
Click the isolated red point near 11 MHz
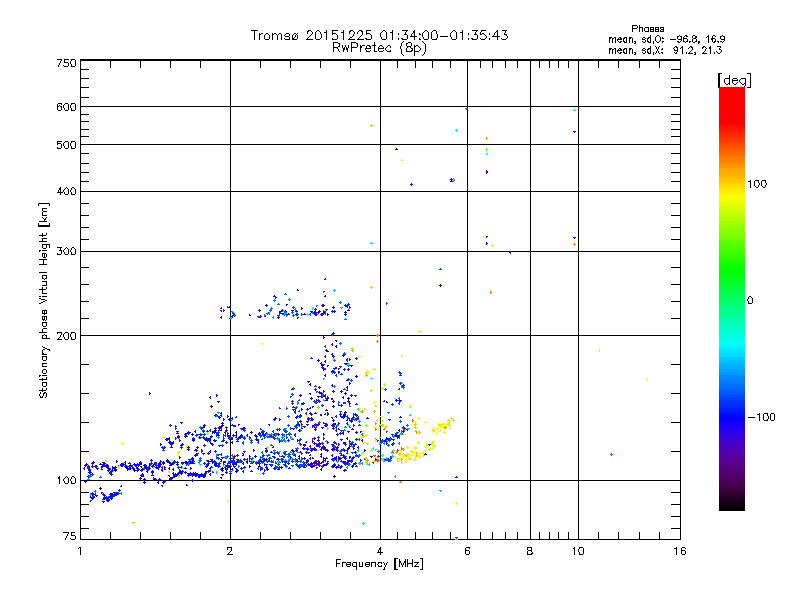[611, 454]
